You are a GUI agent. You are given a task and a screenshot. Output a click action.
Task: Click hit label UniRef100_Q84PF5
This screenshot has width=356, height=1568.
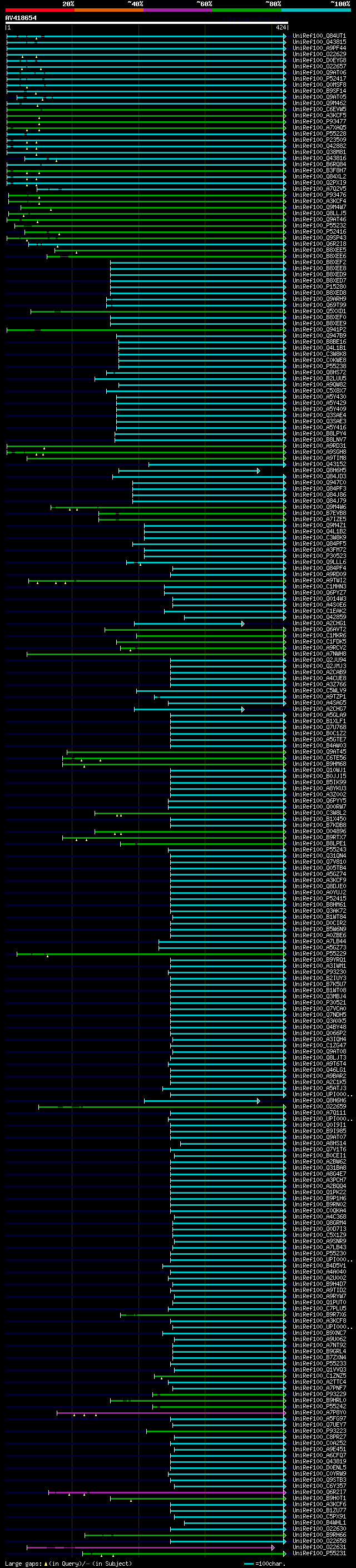(319, 543)
